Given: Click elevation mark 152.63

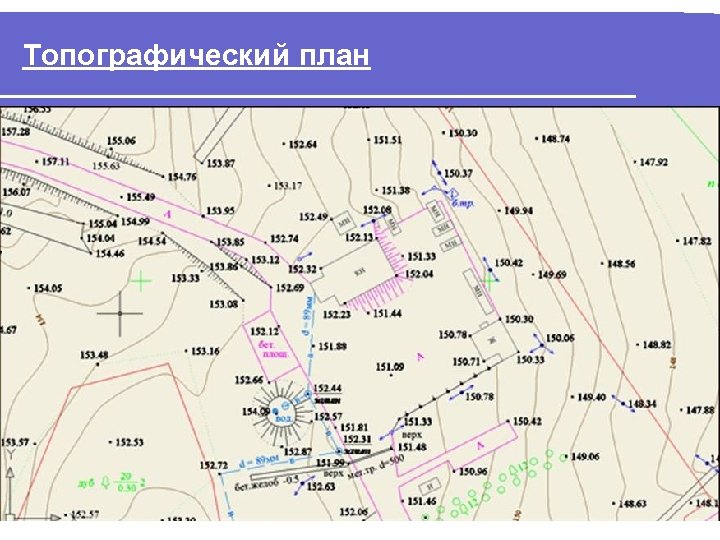Looking at the screenshot, I should tap(321, 487).
